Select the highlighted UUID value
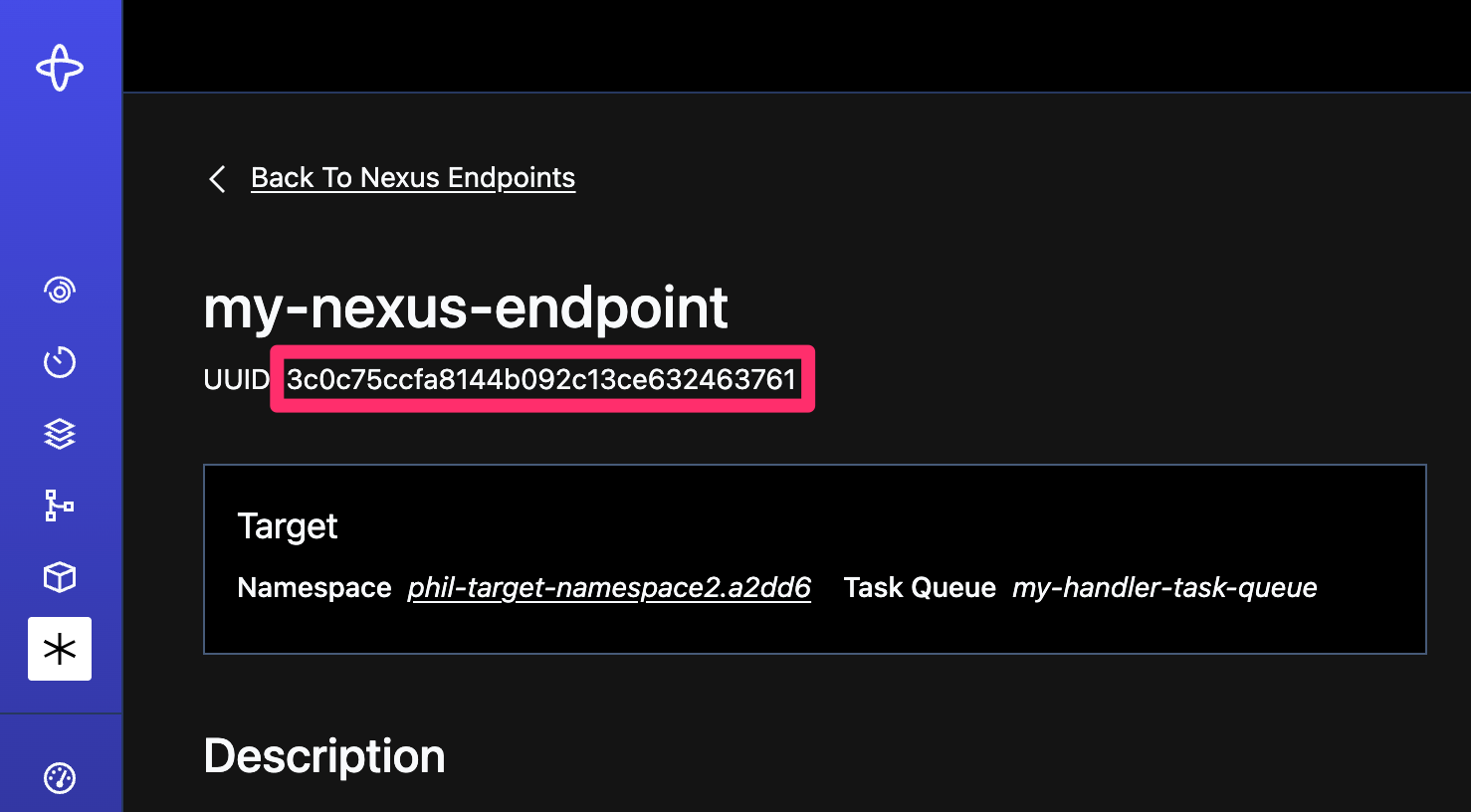This screenshot has width=1471, height=812. pos(541,378)
